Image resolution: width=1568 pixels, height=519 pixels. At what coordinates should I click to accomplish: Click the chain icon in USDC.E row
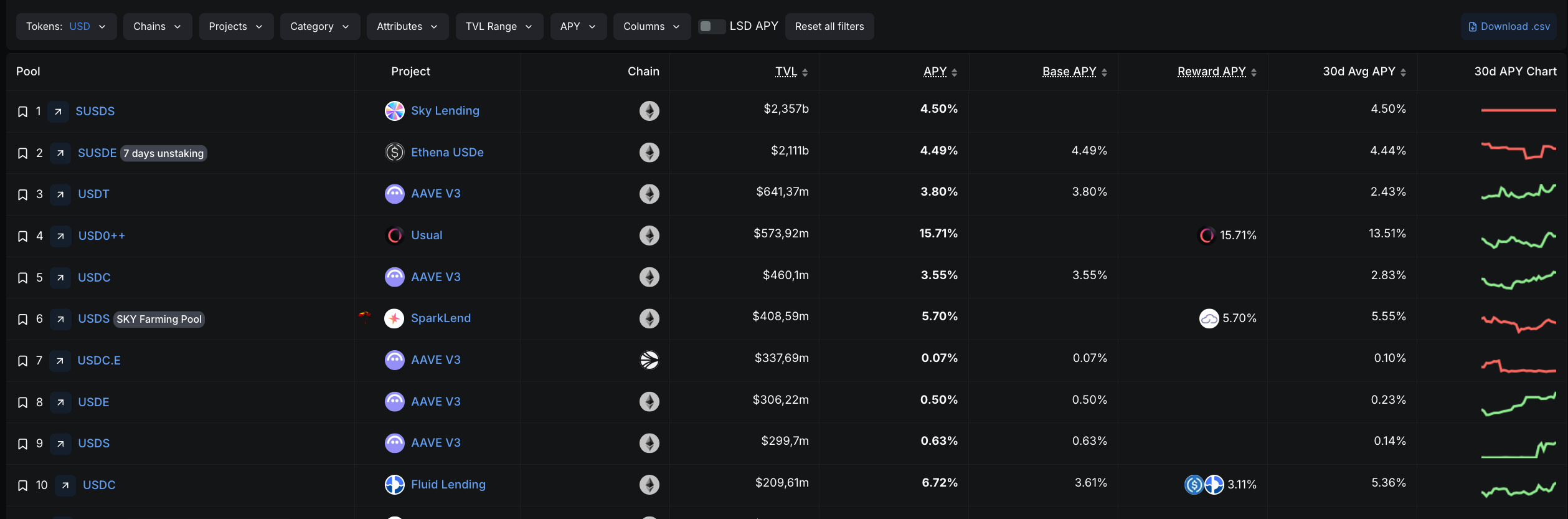(x=649, y=360)
